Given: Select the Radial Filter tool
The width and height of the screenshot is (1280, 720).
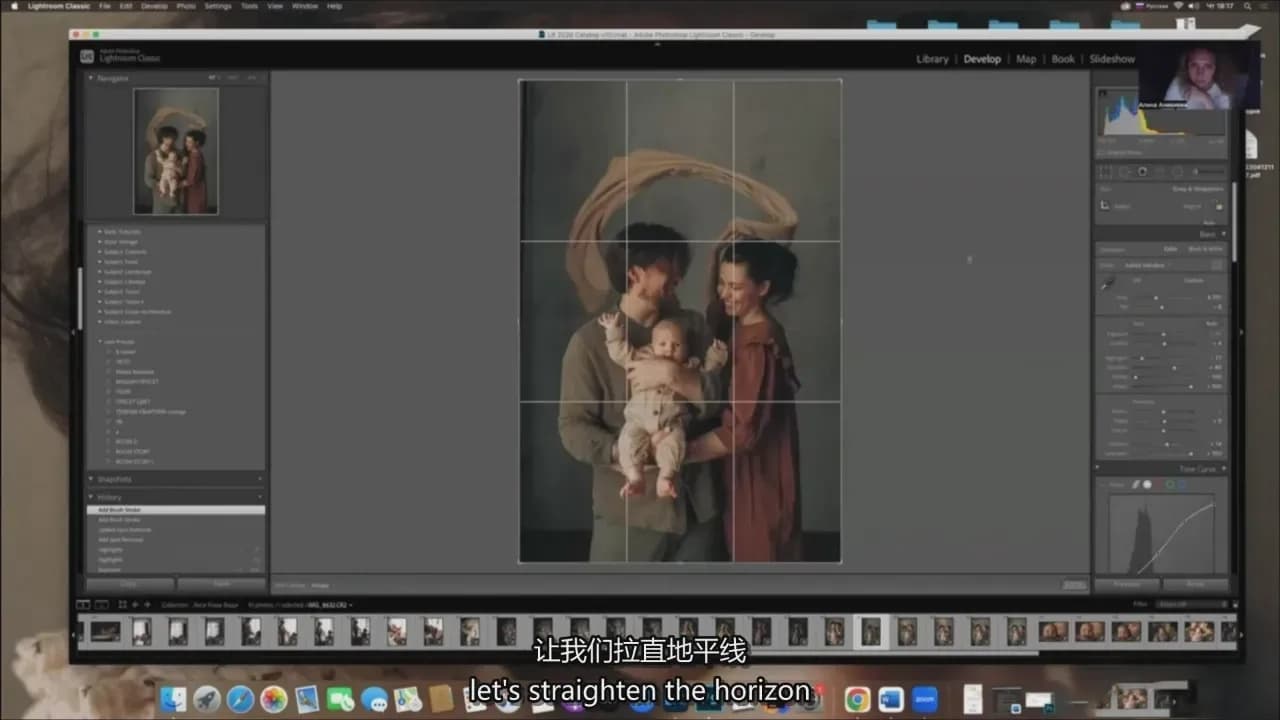Looking at the screenshot, I should click(x=1176, y=172).
